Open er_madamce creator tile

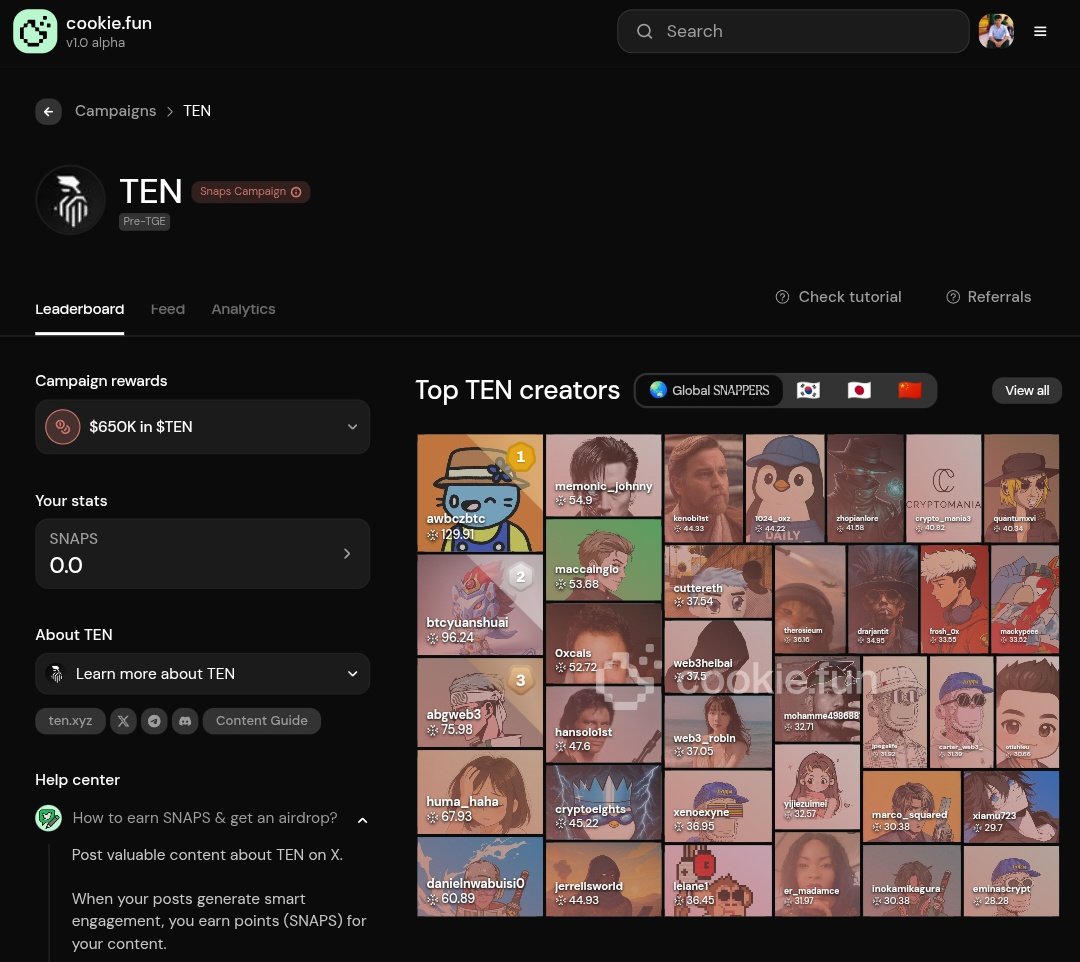click(818, 874)
